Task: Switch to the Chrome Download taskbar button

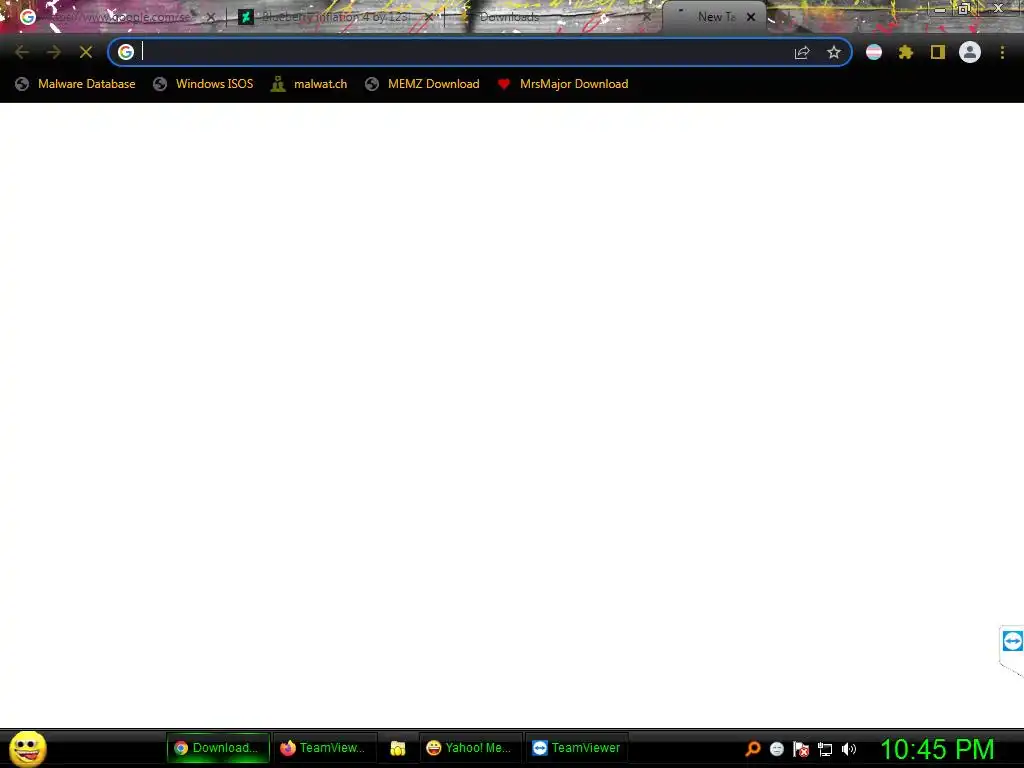Action: pos(218,748)
